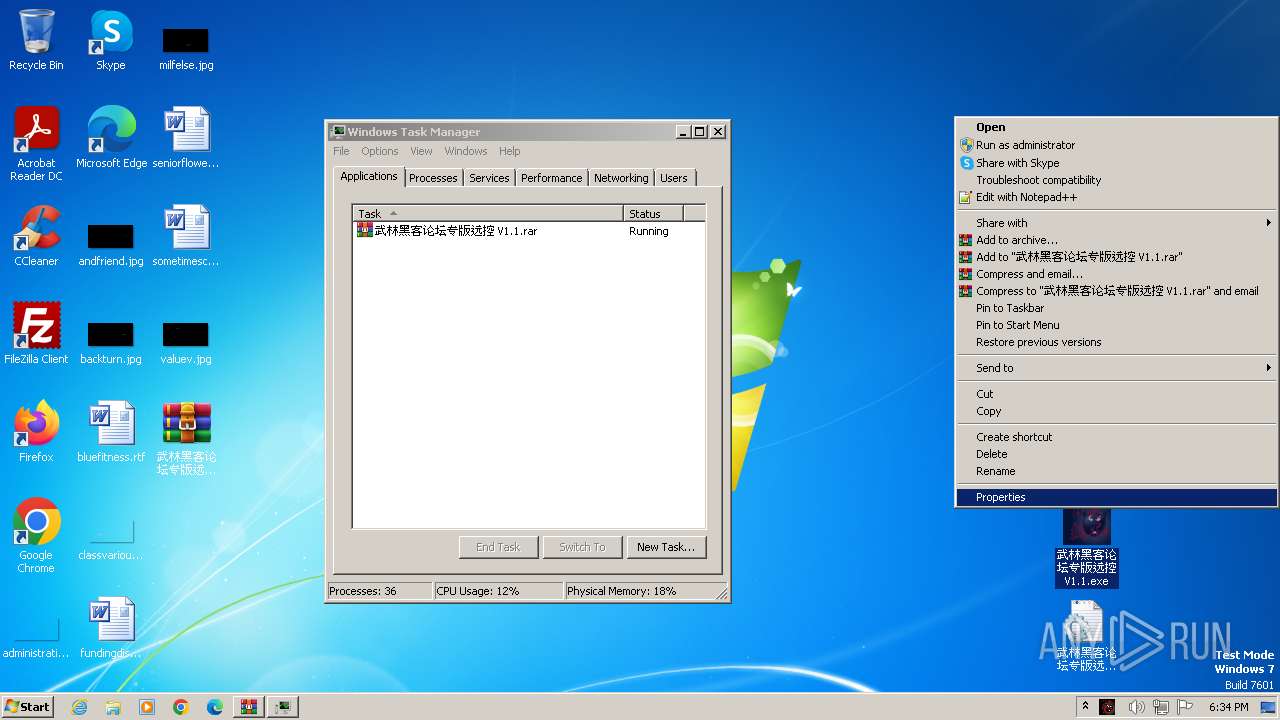Screen dimensions: 1280x720
Task: Open CCleaner desktop shortcut
Action: pyautogui.click(x=36, y=236)
